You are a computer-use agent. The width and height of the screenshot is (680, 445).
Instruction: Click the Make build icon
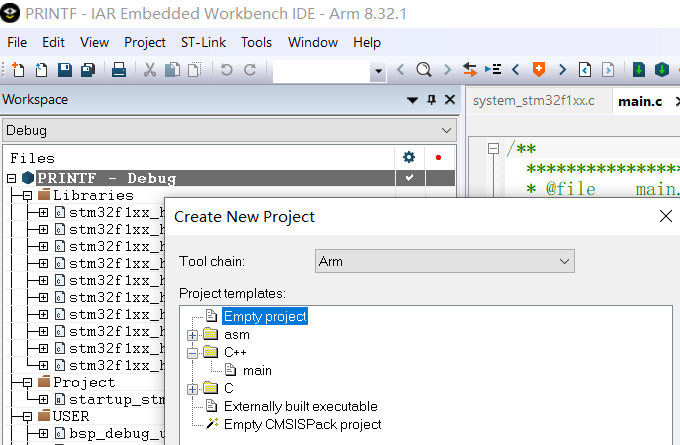tap(662, 69)
